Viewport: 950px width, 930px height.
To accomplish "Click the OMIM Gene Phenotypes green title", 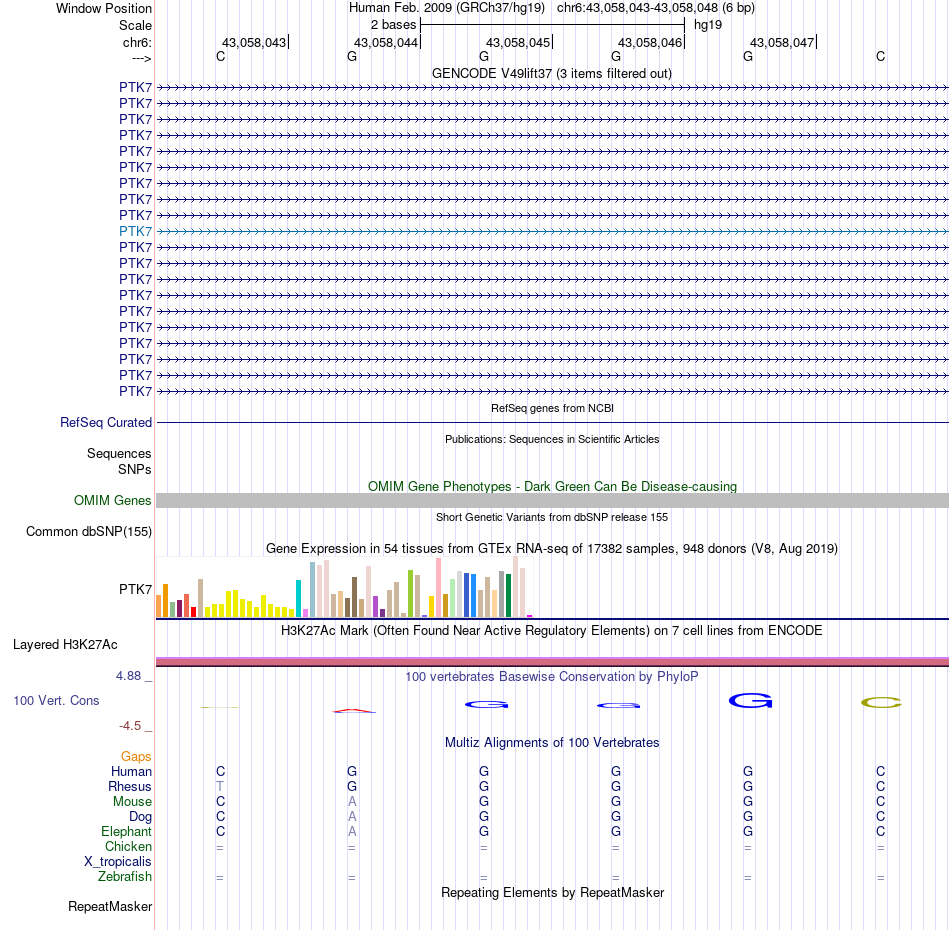I will [552, 487].
